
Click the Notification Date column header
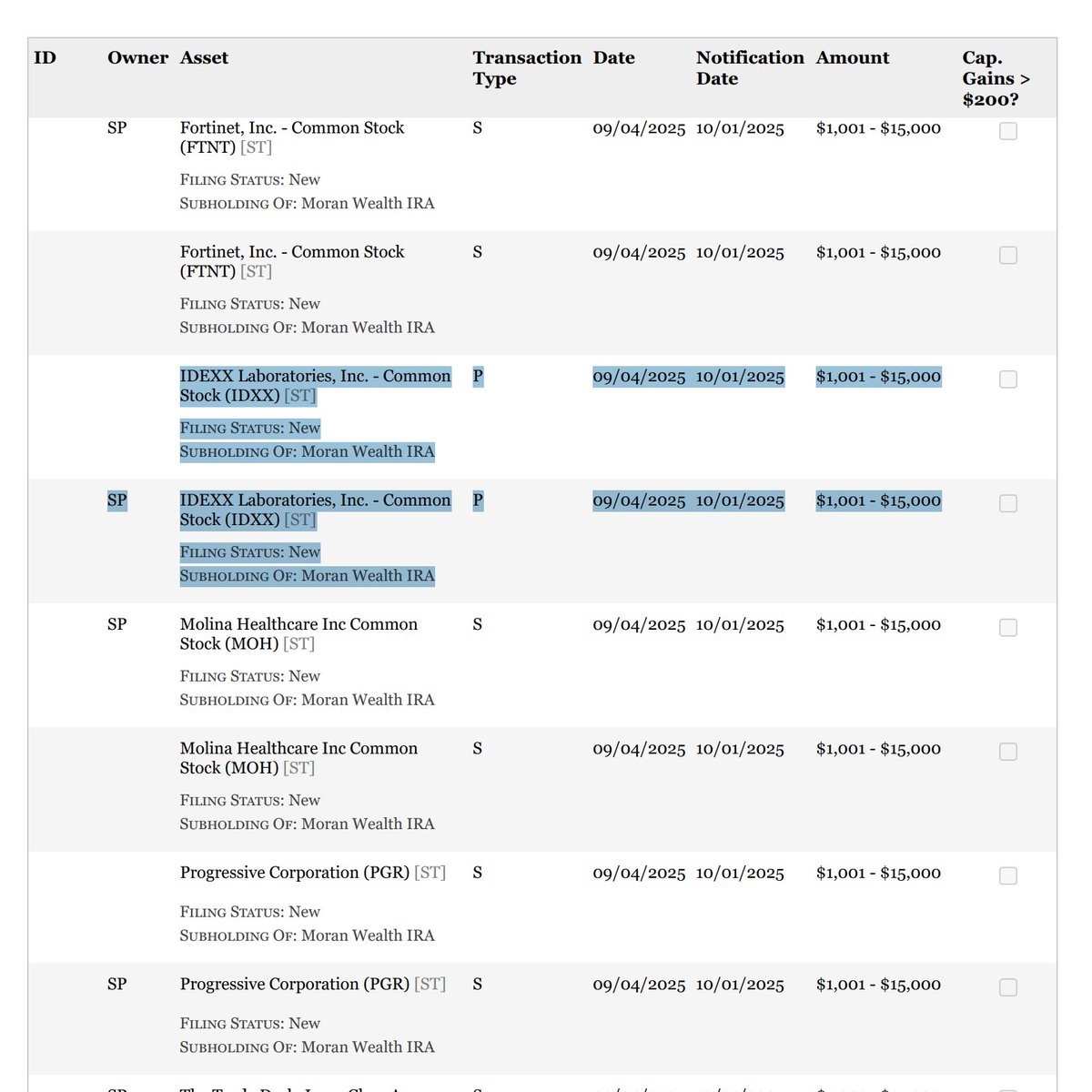(749, 68)
